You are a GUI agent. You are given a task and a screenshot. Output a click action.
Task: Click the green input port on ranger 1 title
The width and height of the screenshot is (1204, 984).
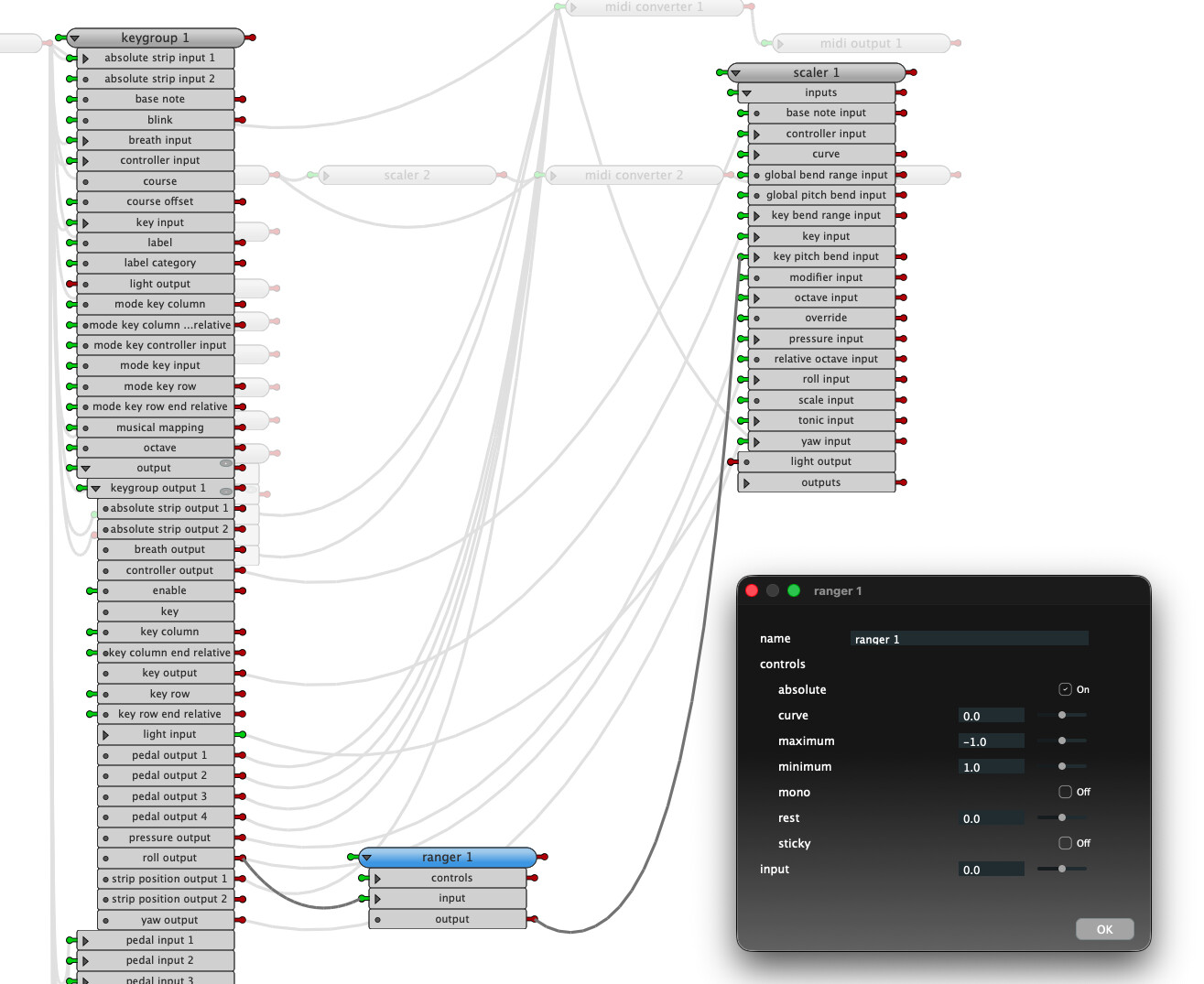[353, 857]
